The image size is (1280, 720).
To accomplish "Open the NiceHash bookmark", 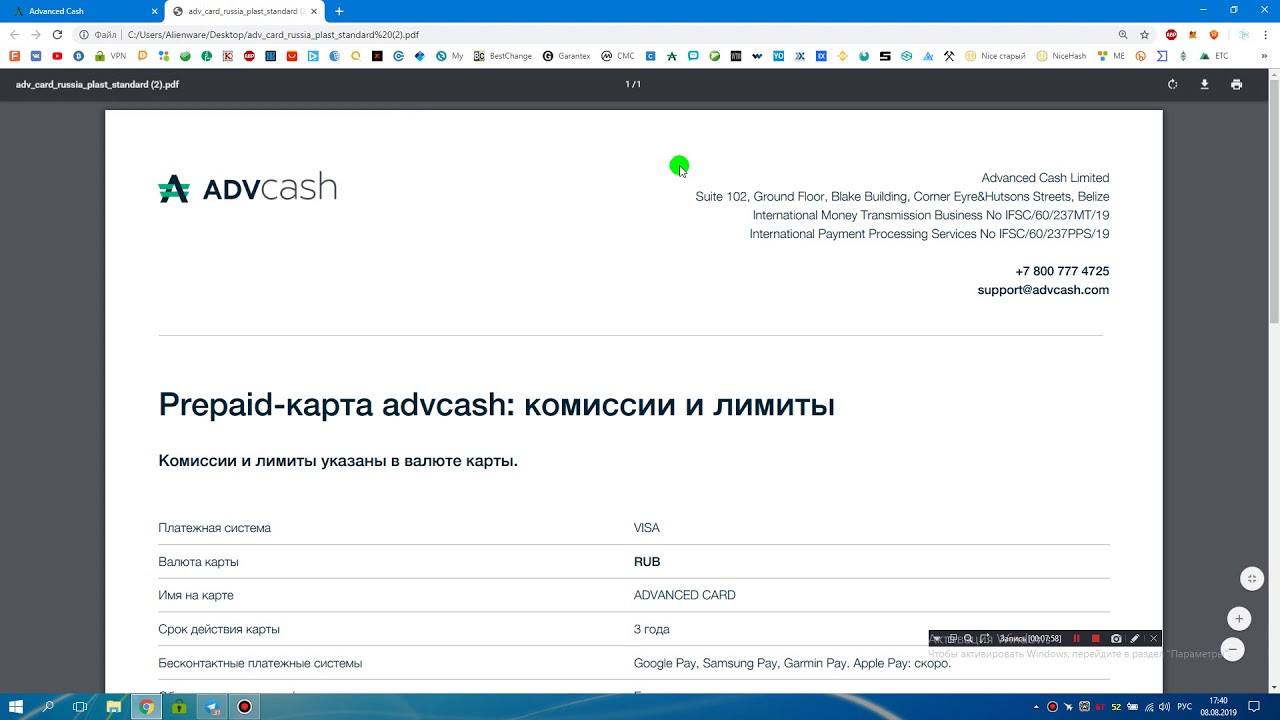I will pos(1061,56).
